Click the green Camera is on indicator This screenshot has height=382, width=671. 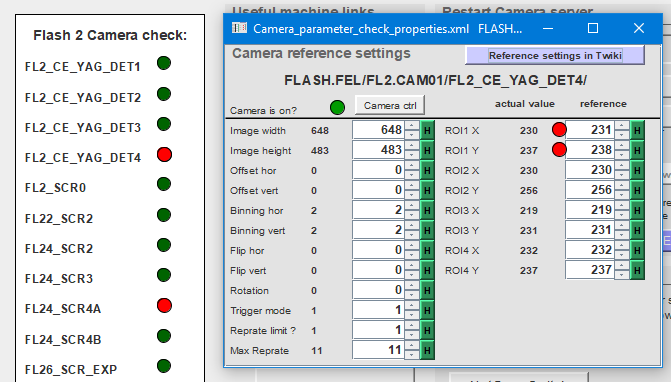[338, 107]
